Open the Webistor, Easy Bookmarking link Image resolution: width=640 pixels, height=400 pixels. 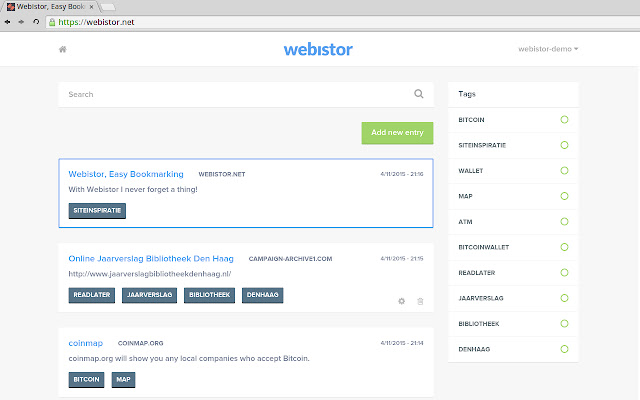click(x=126, y=174)
